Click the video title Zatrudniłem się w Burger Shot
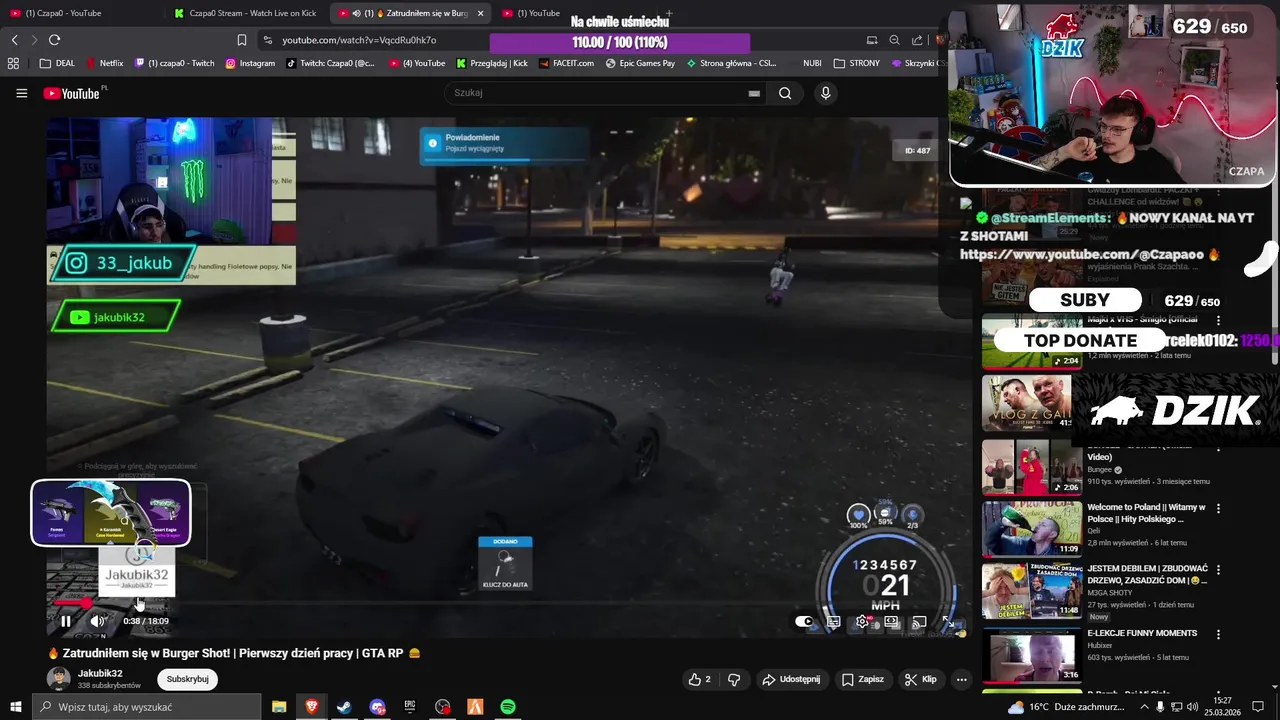The height and width of the screenshot is (720, 1280). click(235, 653)
